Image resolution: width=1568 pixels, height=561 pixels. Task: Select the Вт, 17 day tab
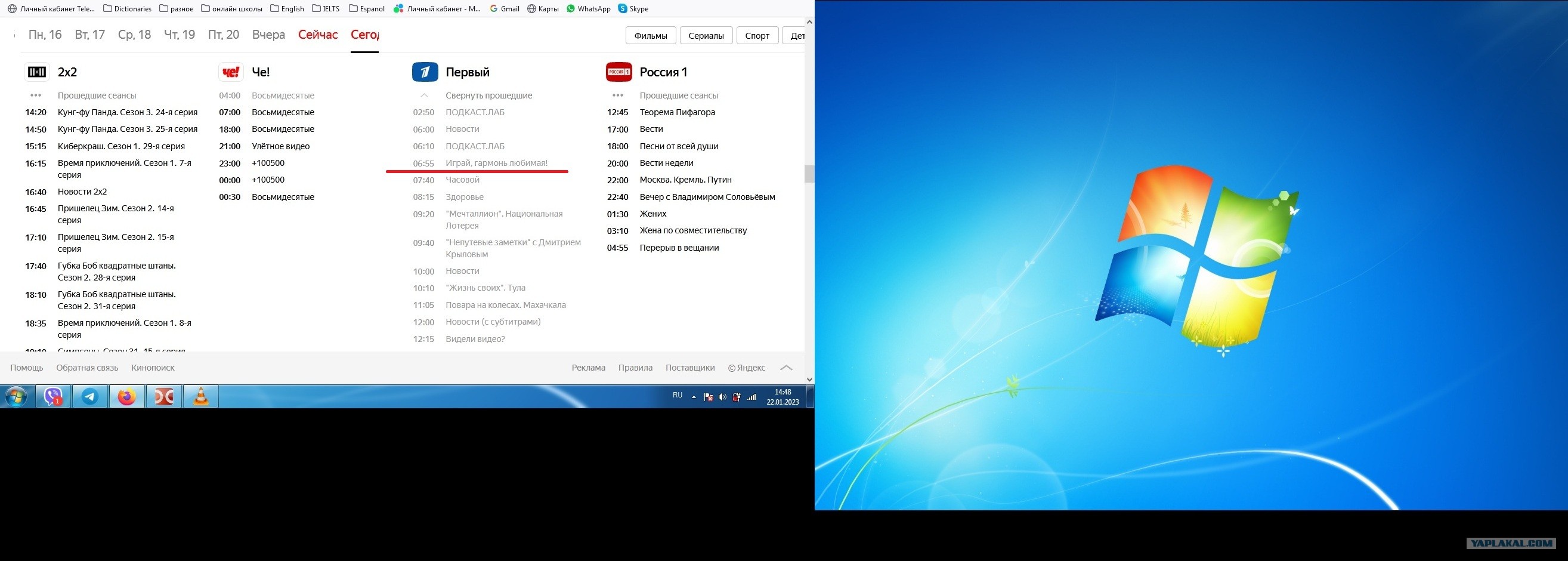point(90,35)
